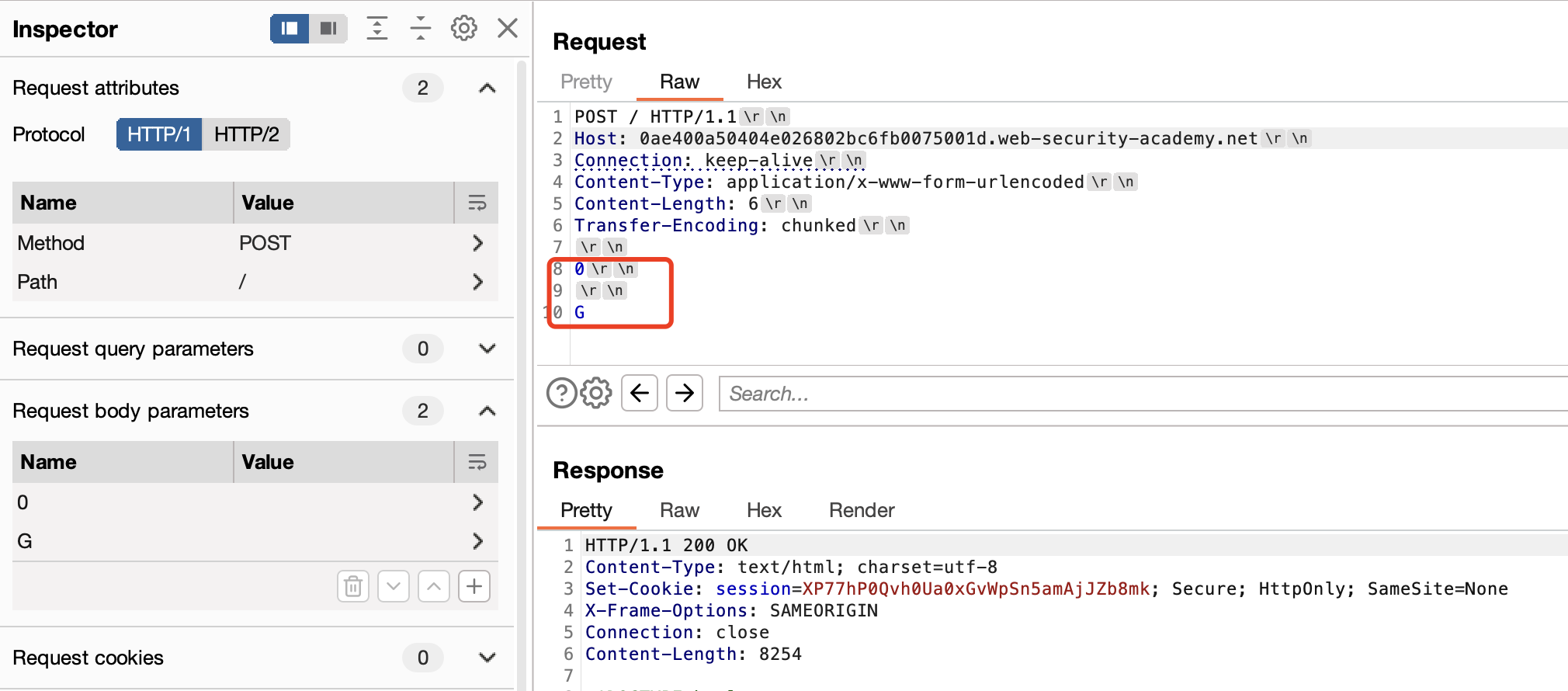Switch request view to Hex tab

pos(764,82)
